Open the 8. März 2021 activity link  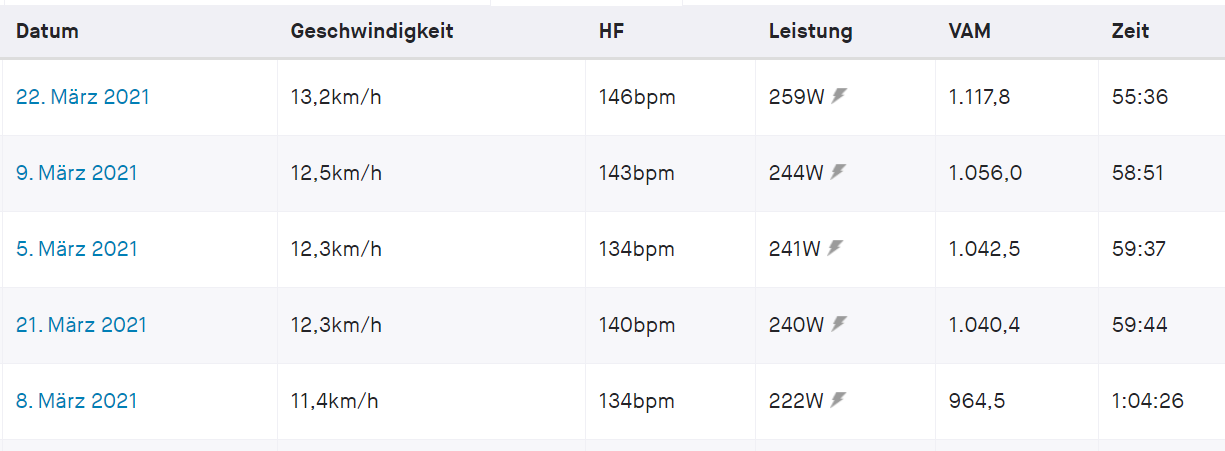click(77, 401)
